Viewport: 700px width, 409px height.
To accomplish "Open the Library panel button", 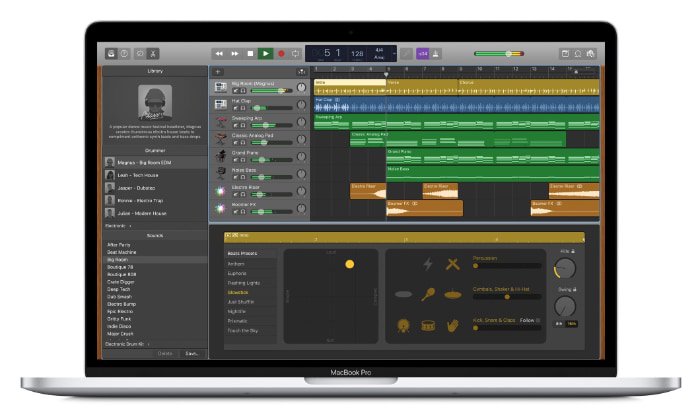I will [x=111, y=54].
